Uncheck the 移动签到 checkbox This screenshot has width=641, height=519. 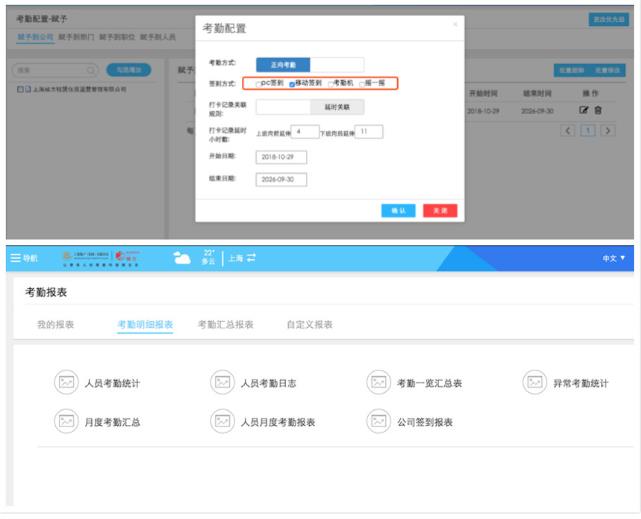point(292,85)
